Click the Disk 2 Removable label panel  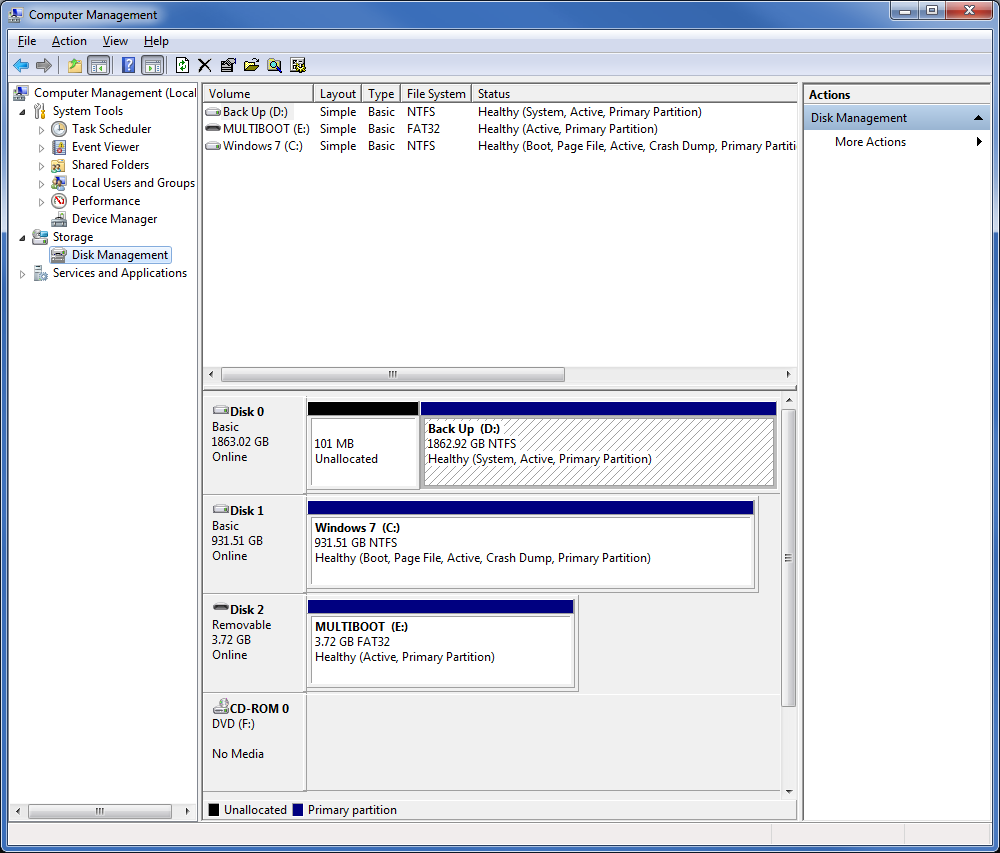[x=254, y=643]
